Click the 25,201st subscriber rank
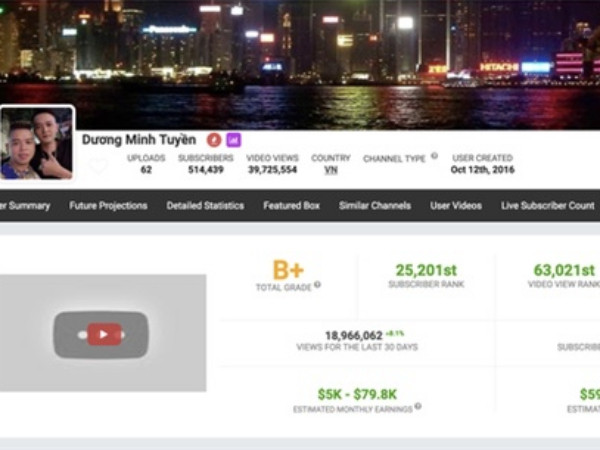The image size is (600, 450). pos(426,271)
